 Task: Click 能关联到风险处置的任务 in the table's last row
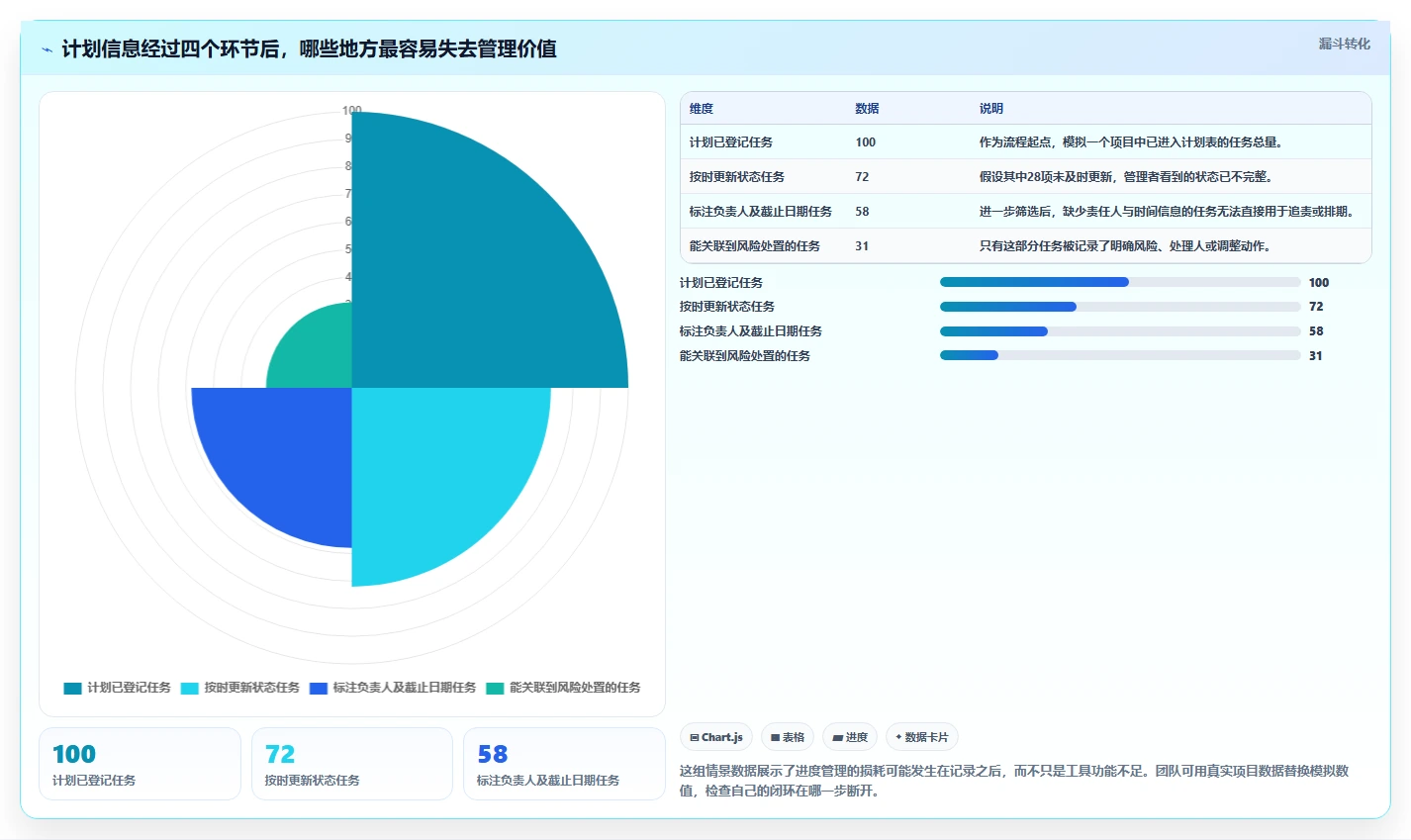(755, 246)
